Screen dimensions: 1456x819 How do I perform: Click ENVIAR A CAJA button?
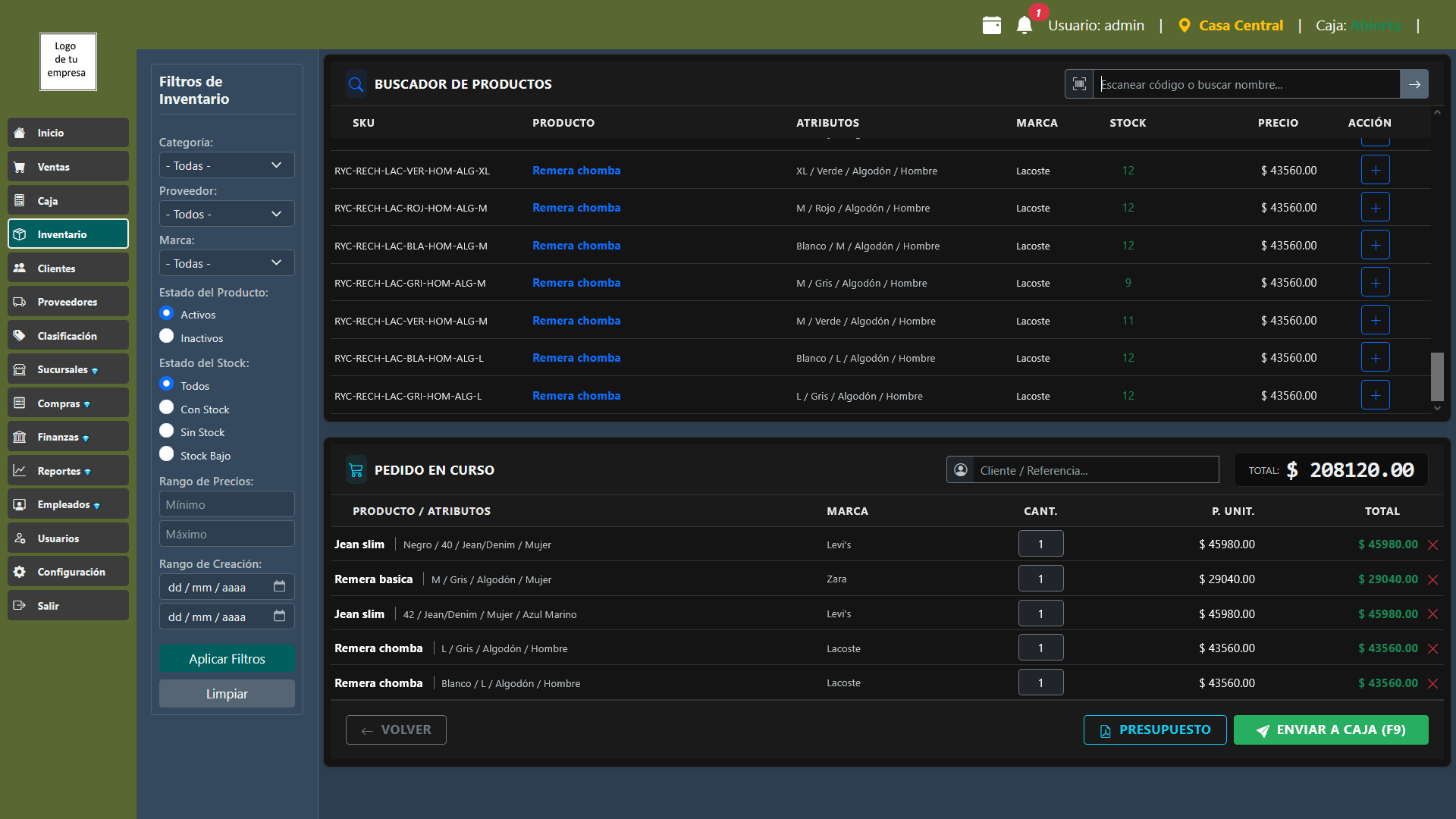tap(1330, 730)
